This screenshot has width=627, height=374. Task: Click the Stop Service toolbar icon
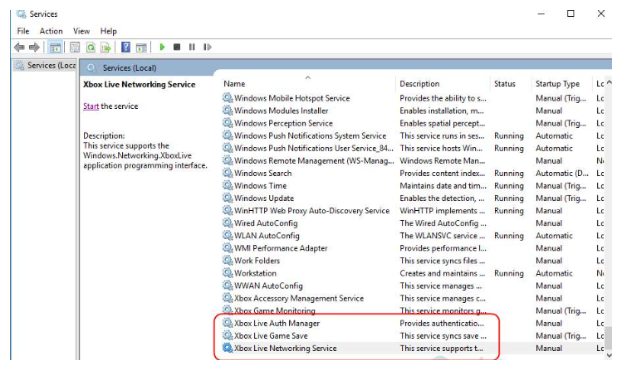point(177,47)
